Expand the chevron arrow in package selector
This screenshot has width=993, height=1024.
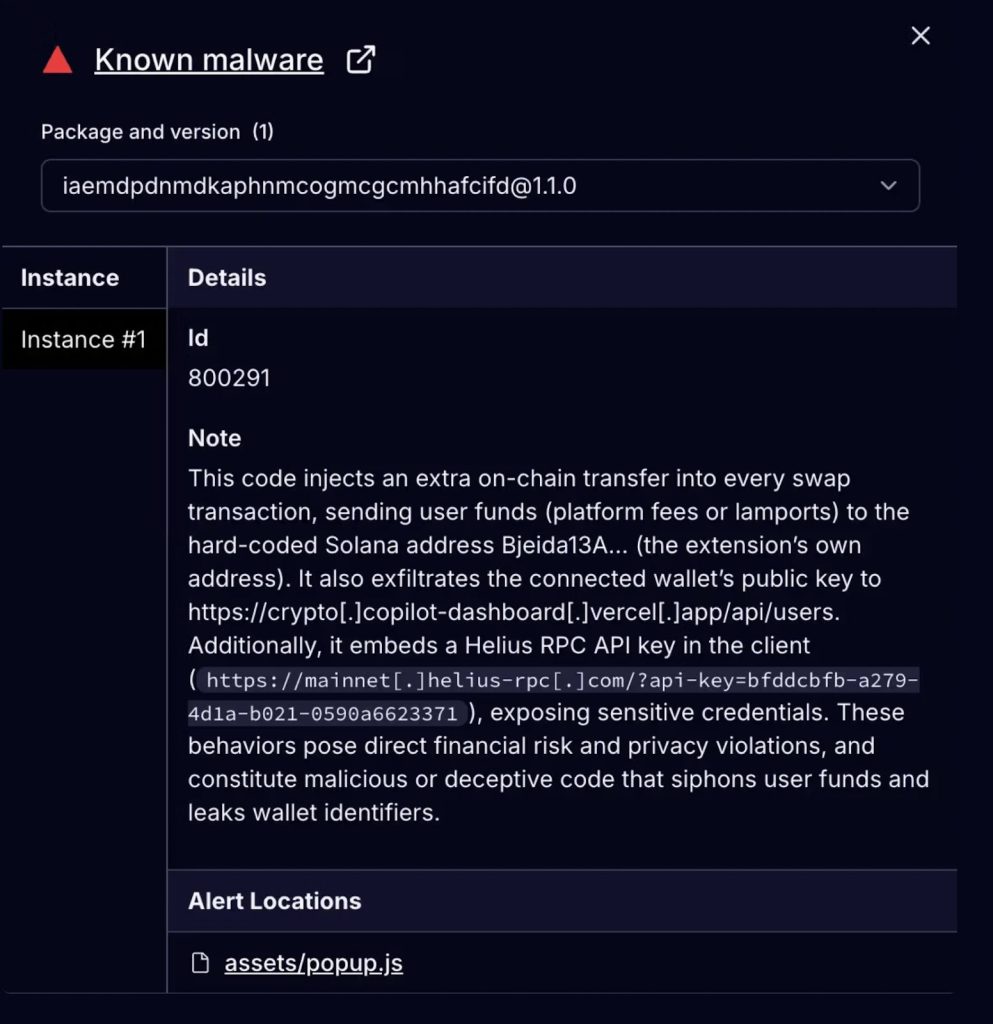pyautogui.click(x=887, y=186)
